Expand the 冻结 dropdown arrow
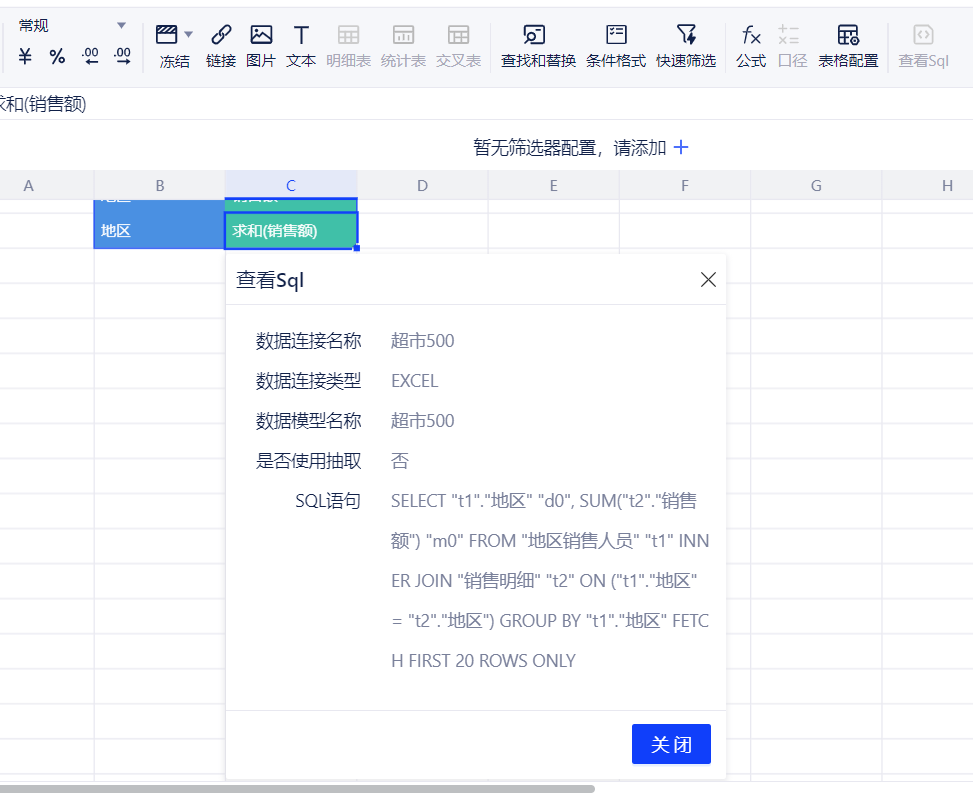Viewport: 973px width, 794px height. [190, 33]
